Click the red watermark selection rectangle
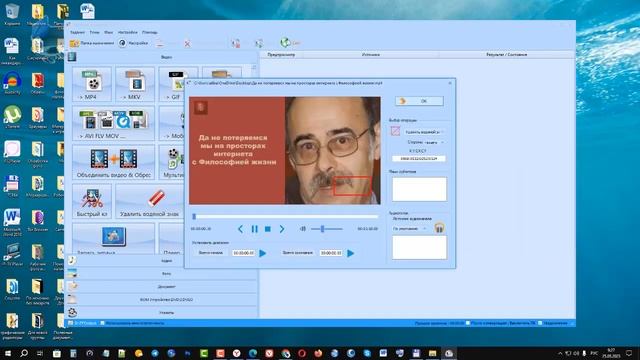640x360 pixels. (352, 186)
